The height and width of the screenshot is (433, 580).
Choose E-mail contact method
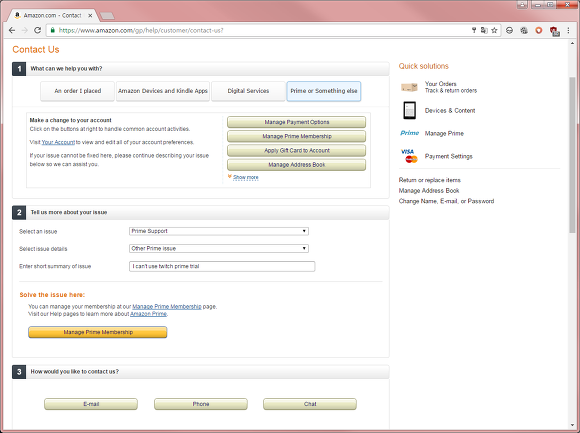click(x=91, y=404)
